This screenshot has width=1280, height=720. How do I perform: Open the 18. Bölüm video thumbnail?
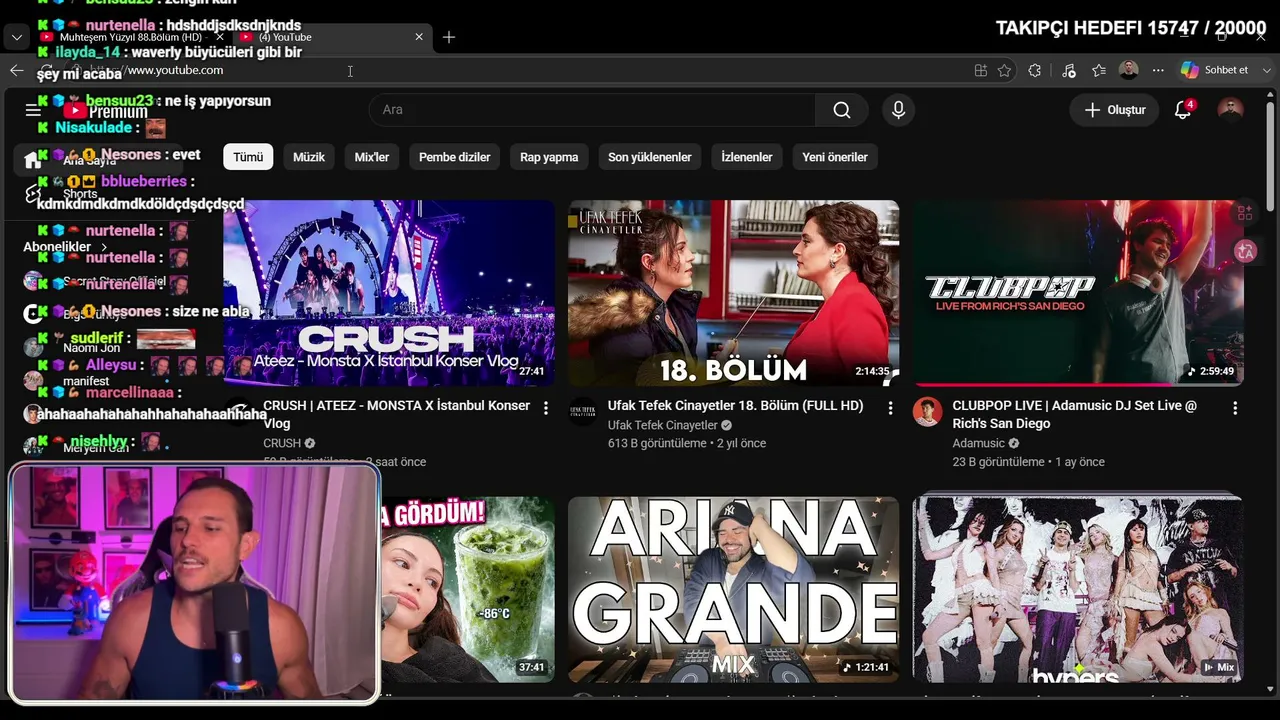(733, 293)
